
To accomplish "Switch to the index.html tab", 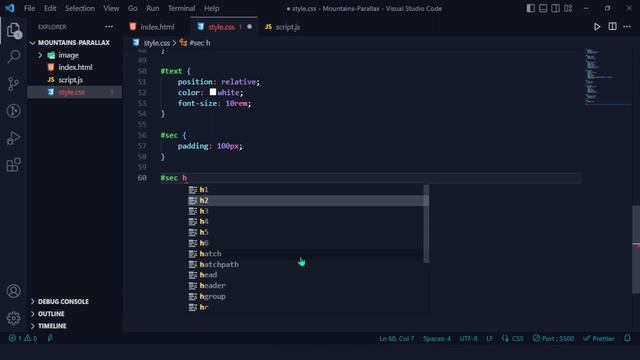I will (x=157, y=27).
